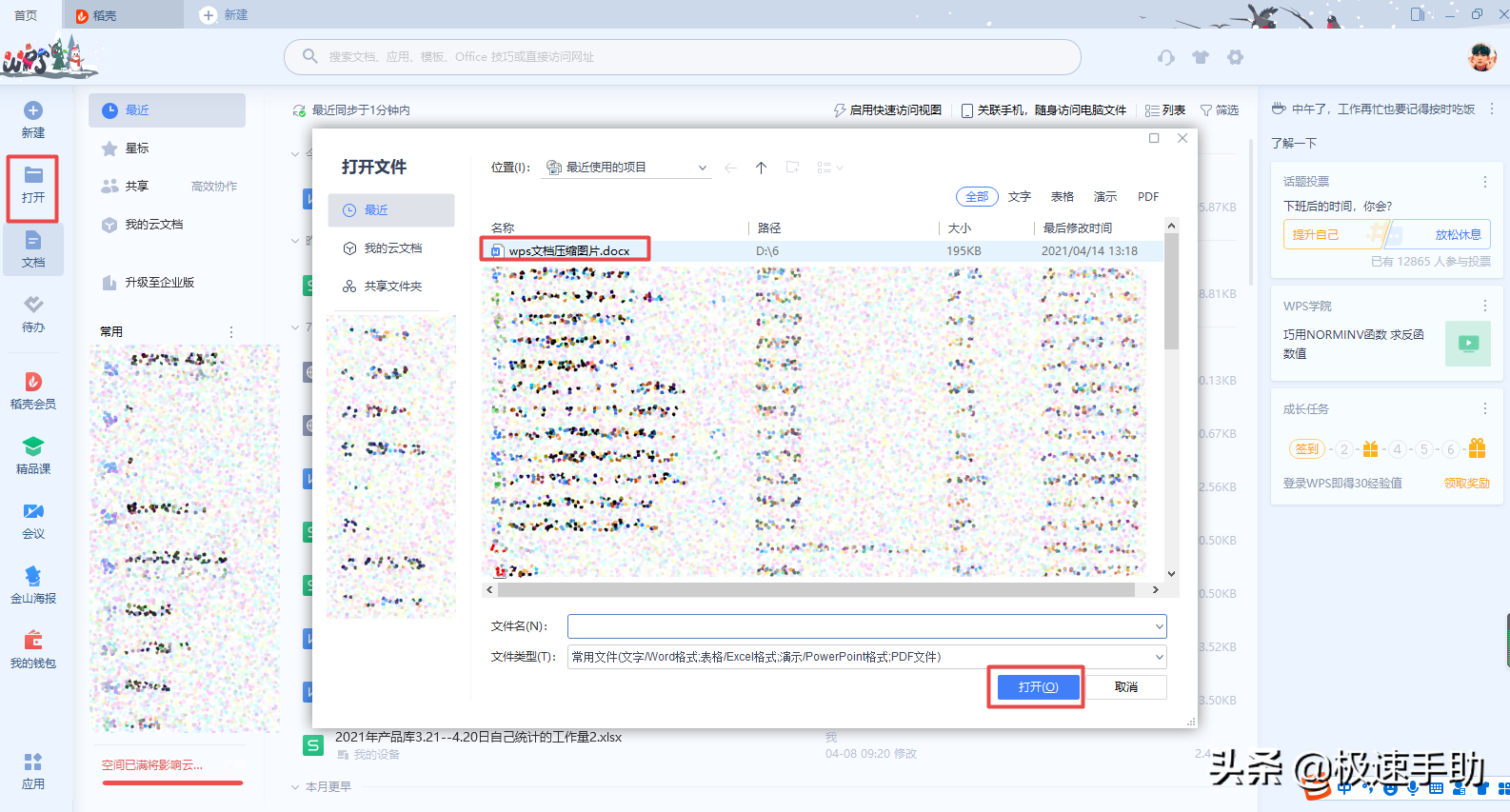Click the 领取奖励 link
The height and width of the screenshot is (812, 1510).
[x=1467, y=484]
